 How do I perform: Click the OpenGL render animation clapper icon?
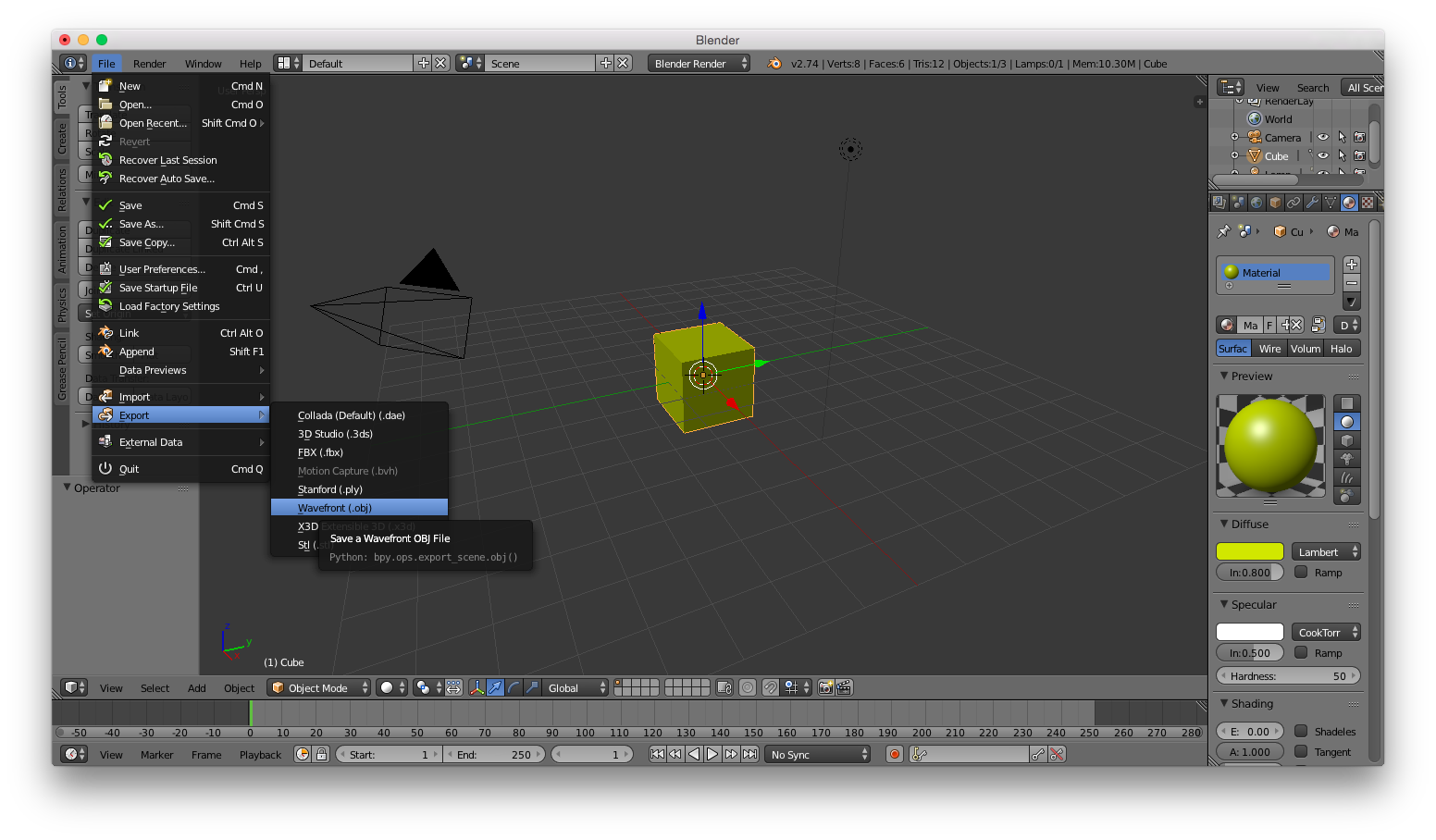(844, 687)
